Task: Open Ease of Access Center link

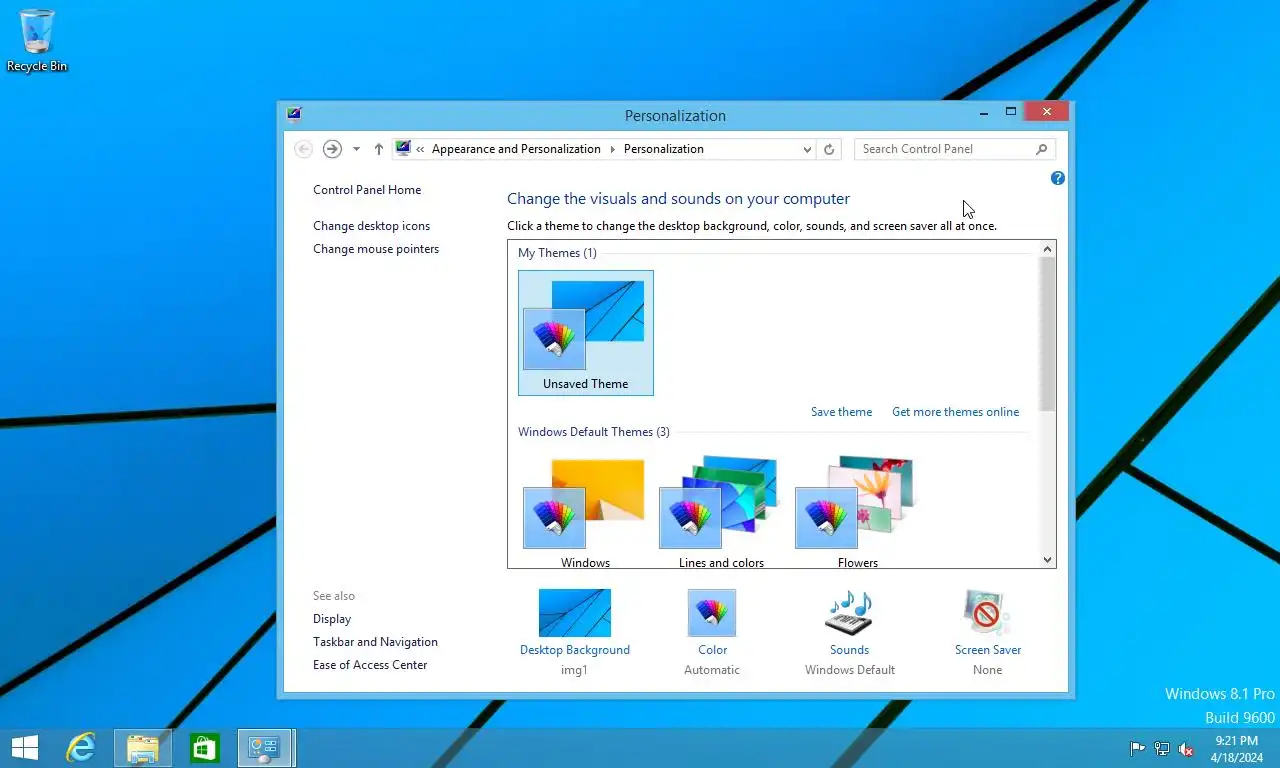Action: coord(370,665)
